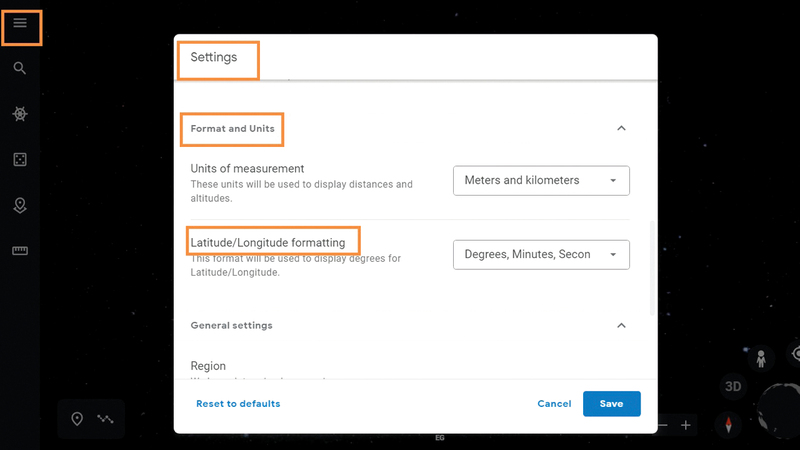Click the I'm Feeling Lucky dice
The image size is (800, 450).
(20, 160)
